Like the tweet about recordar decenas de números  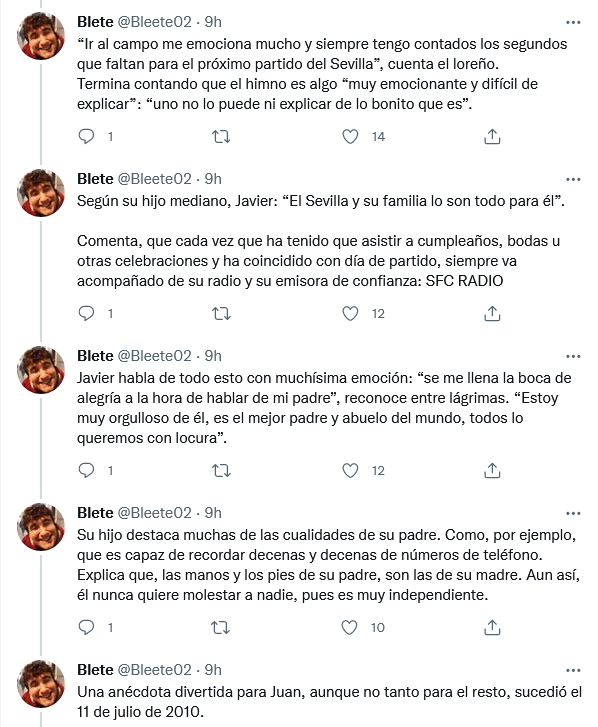point(349,628)
